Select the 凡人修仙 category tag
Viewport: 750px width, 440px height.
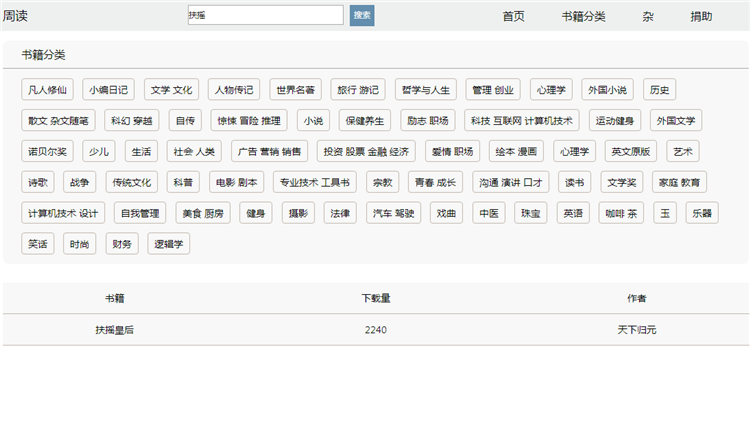[47, 90]
